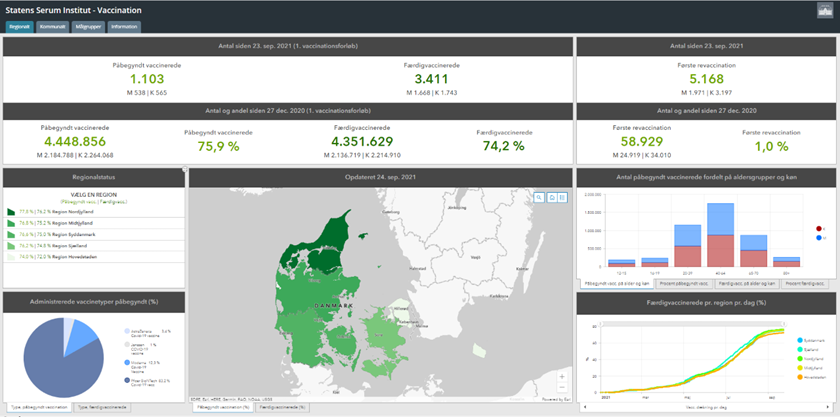Open the Information tab
Viewport: 840px width, 417px height.
coord(124,27)
